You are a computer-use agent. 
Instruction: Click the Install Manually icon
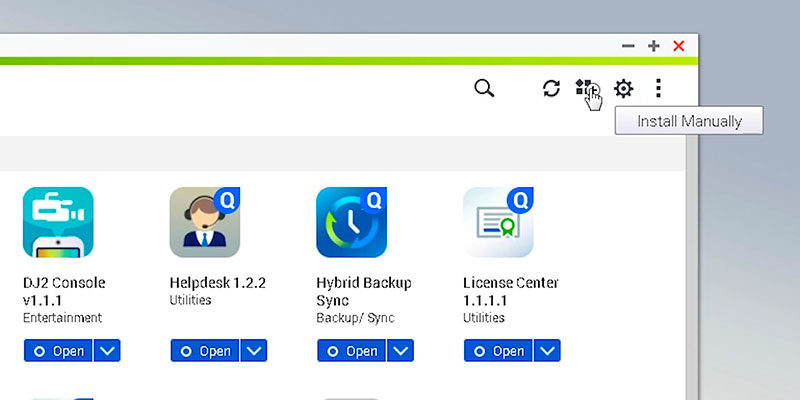(x=588, y=89)
